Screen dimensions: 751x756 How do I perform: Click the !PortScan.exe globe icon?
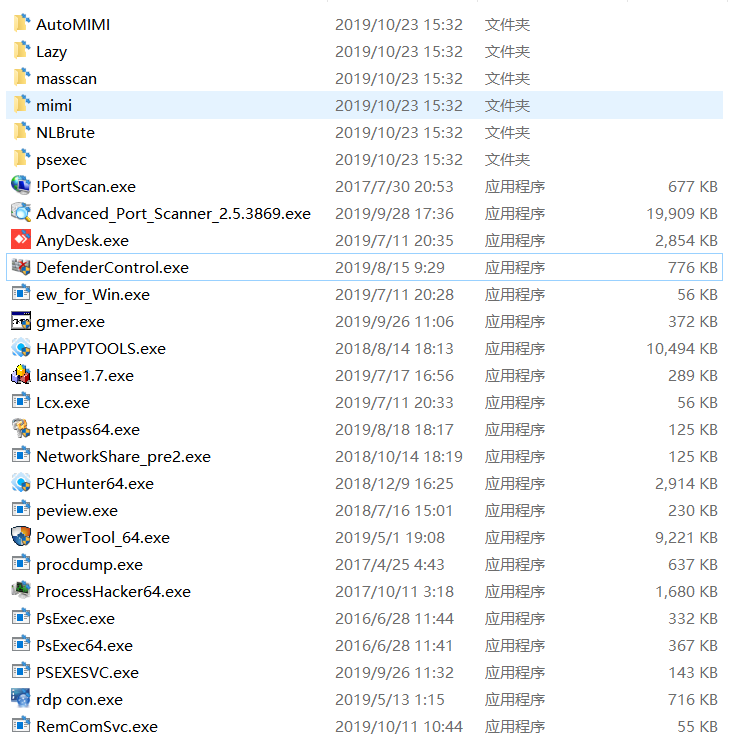click(x=21, y=186)
